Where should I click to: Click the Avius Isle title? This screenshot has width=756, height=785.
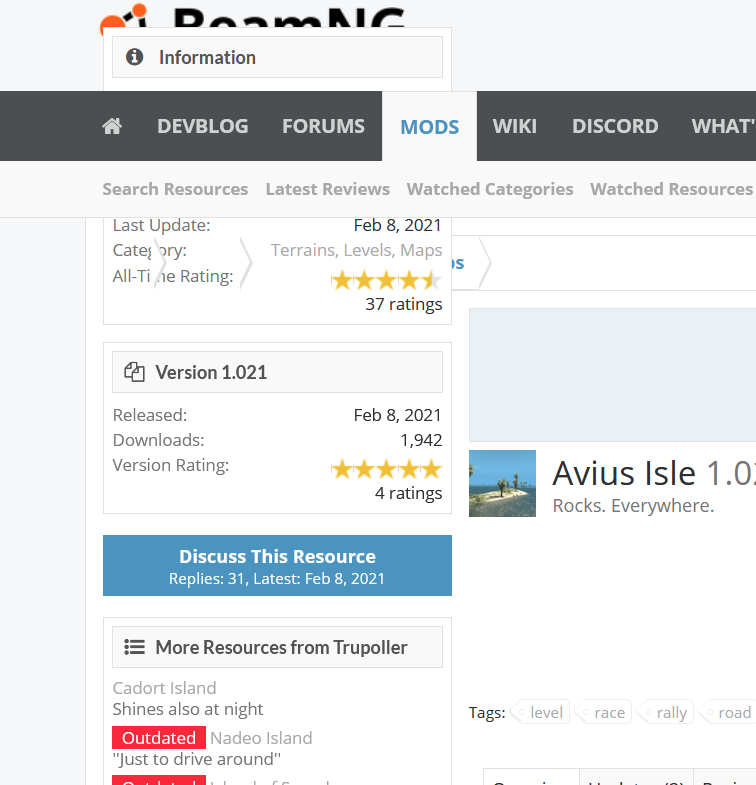[624, 473]
